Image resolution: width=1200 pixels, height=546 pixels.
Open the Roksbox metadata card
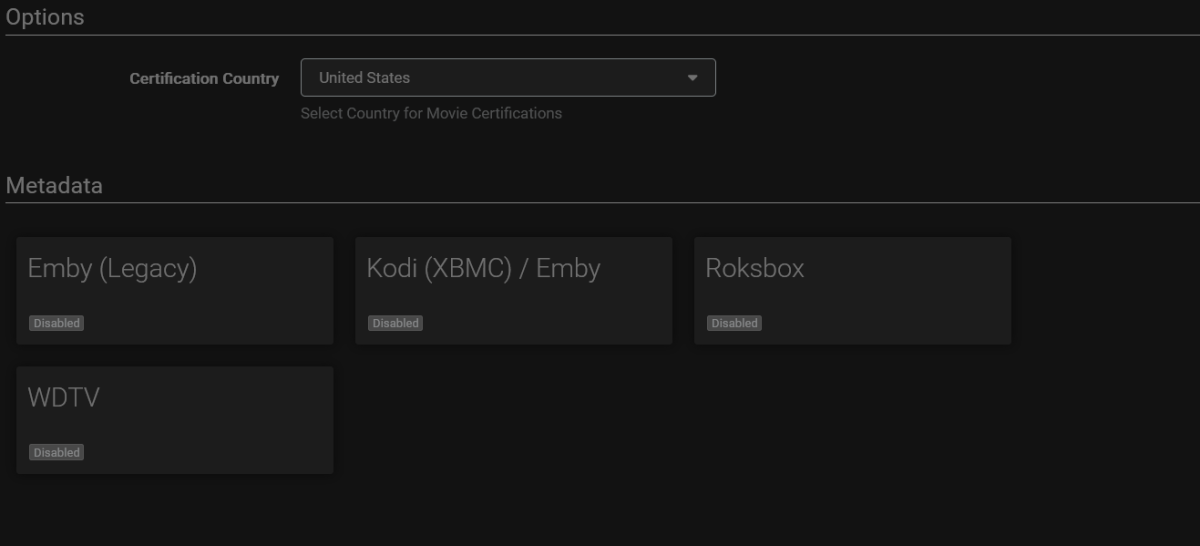(x=853, y=291)
